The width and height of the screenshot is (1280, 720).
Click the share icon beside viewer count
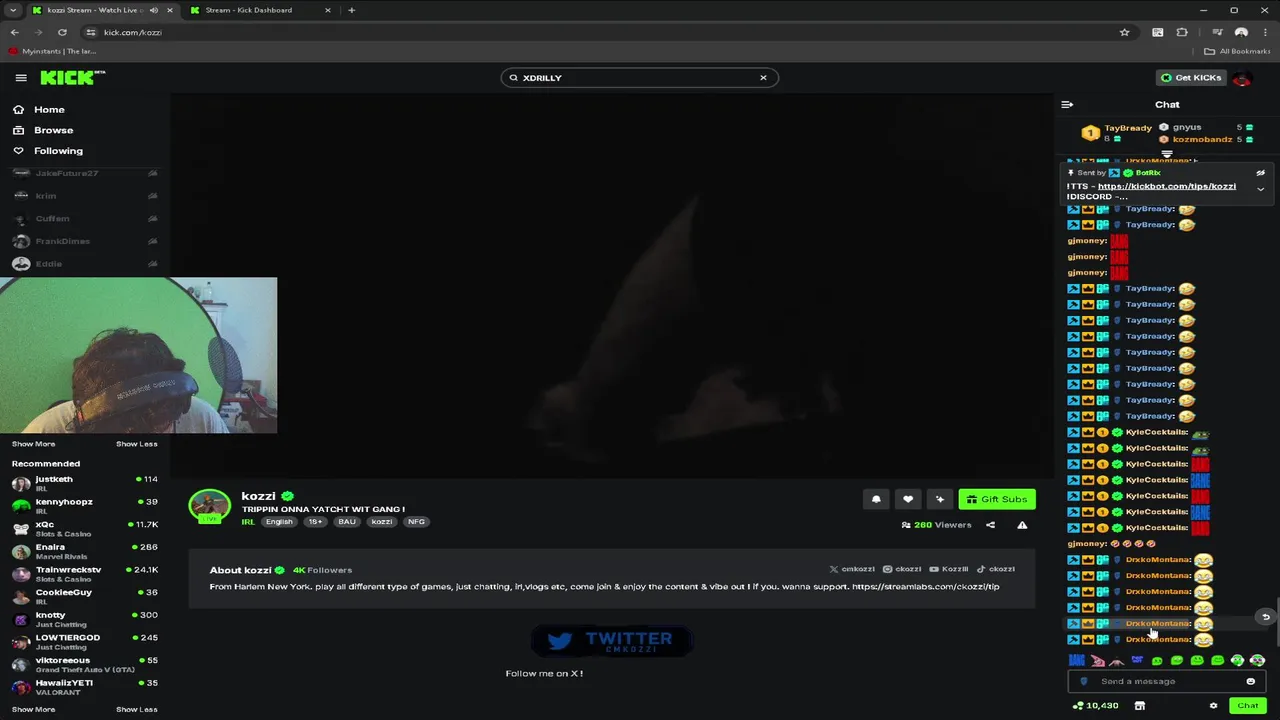(x=990, y=525)
